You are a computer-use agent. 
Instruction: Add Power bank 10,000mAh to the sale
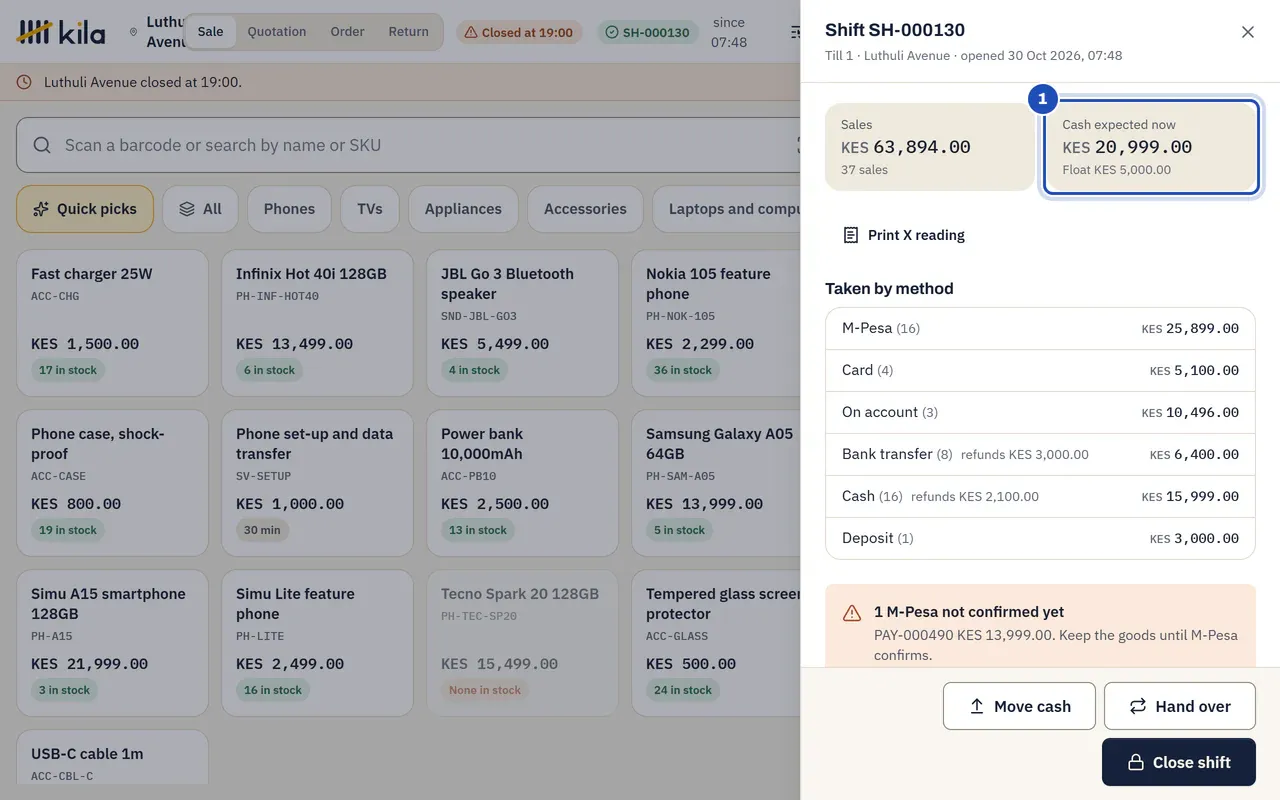click(523, 483)
